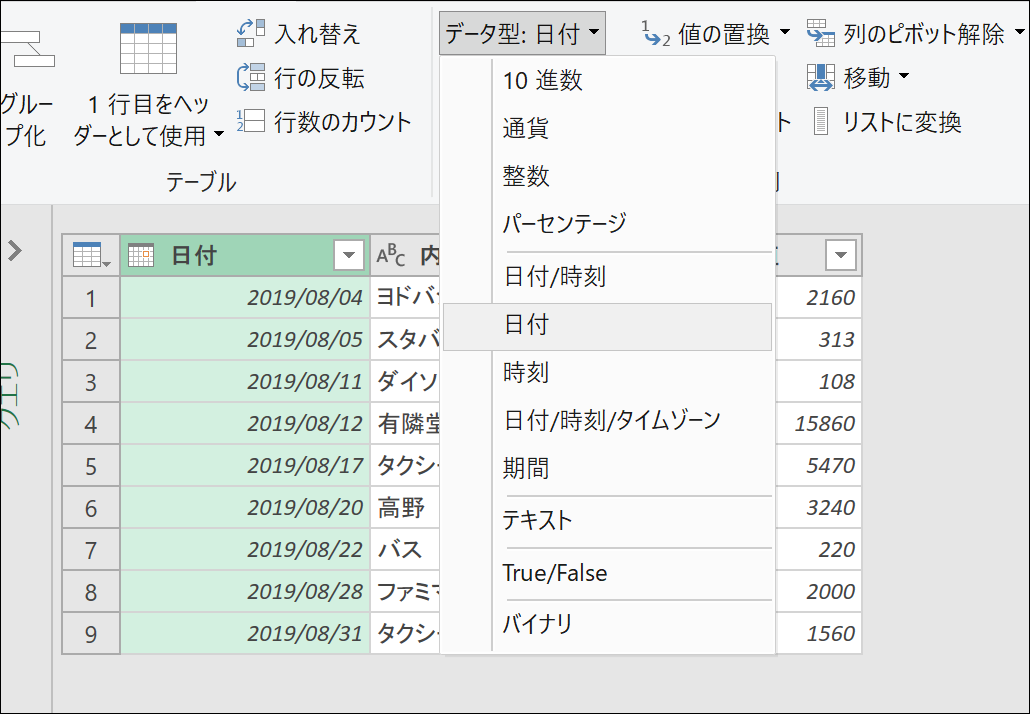
Task: Click the リストに変換 icon
Action: click(x=820, y=122)
